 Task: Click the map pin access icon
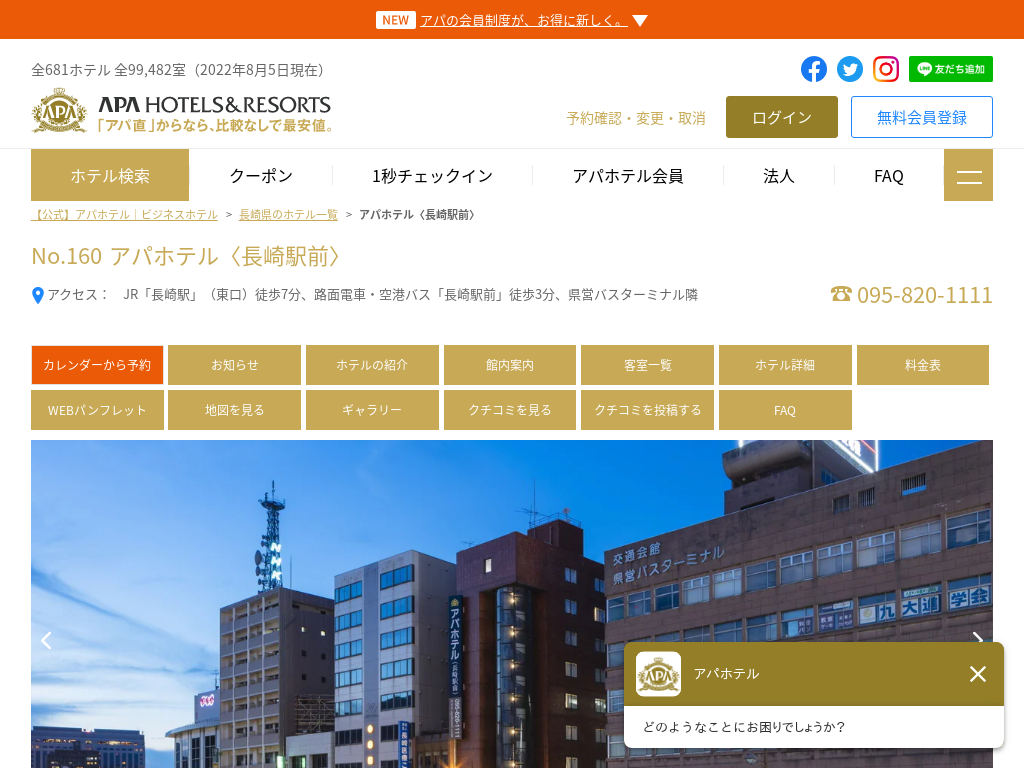[38, 295]
